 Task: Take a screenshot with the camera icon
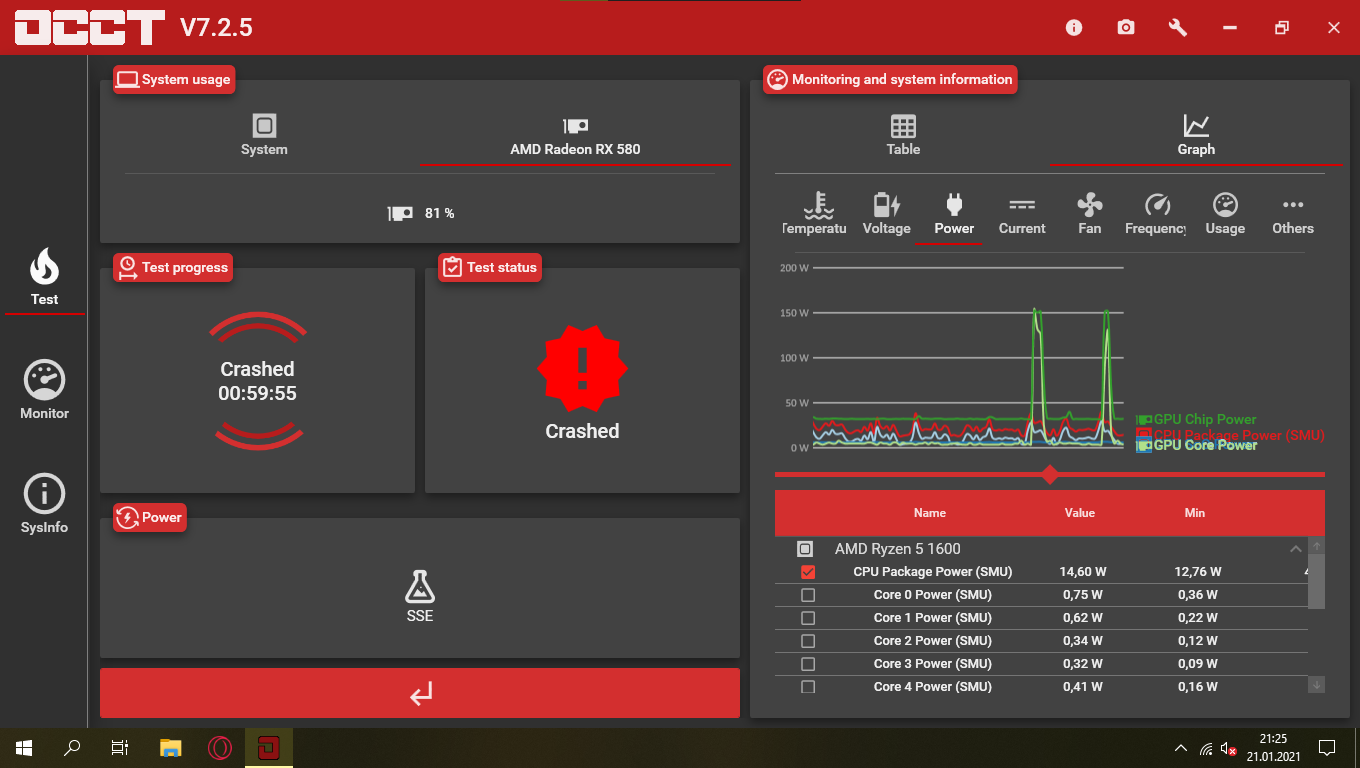(x=1126, y=28)
